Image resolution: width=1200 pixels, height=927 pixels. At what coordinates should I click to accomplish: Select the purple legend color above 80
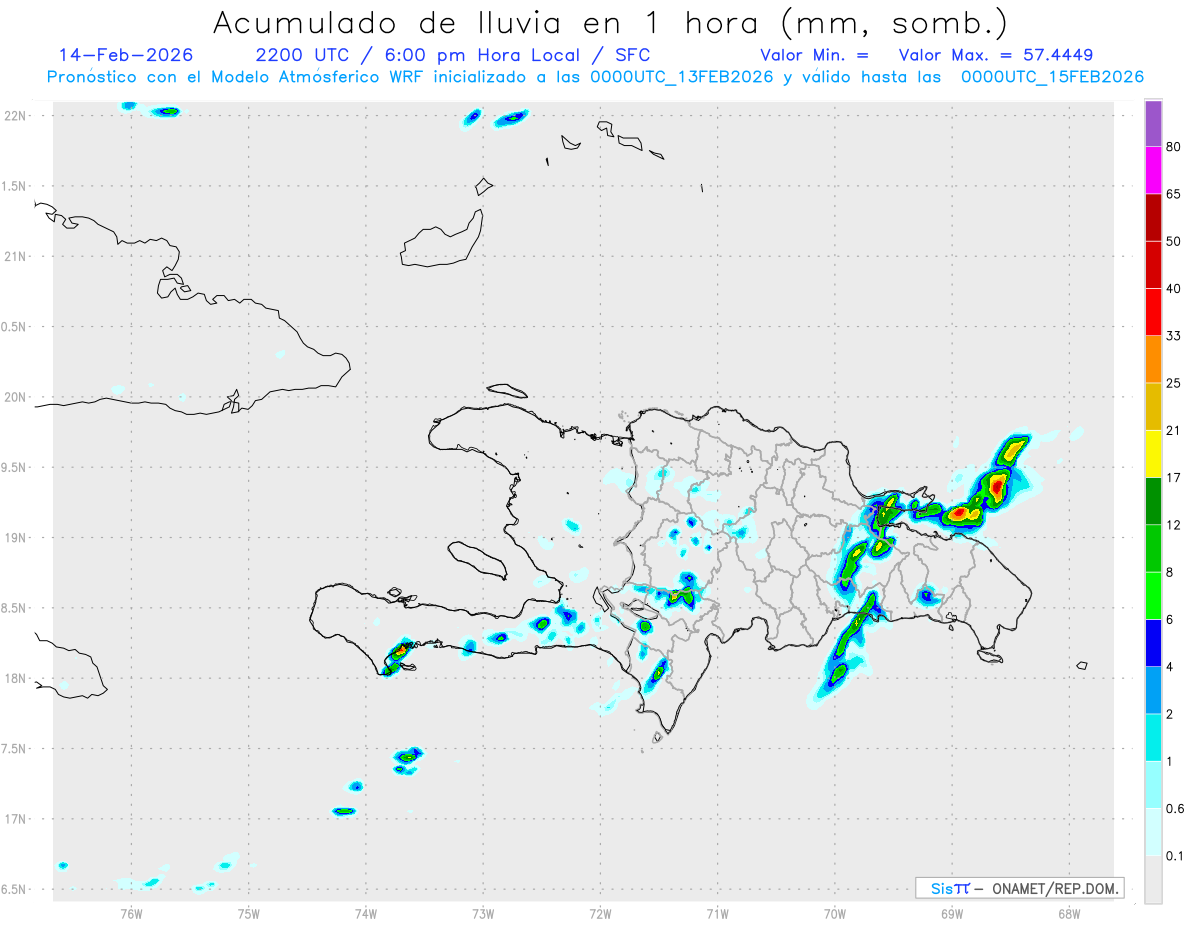(x=1153, y=123)
